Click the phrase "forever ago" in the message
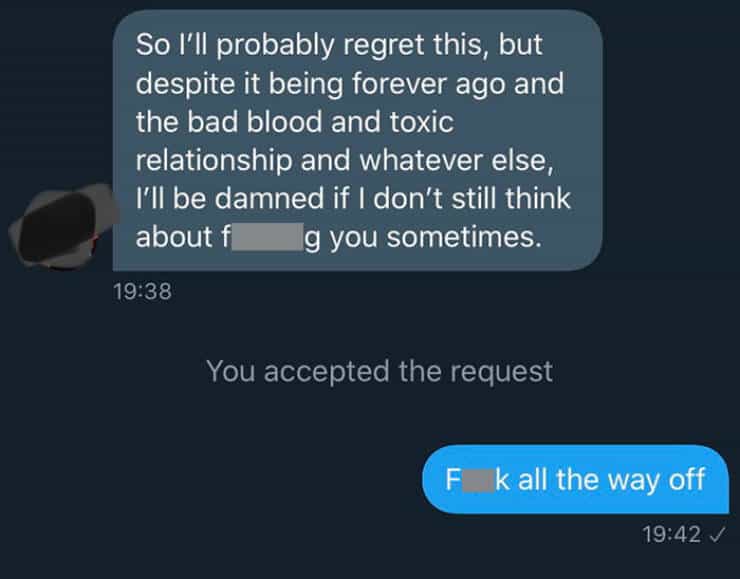Screen dimensions: 740x579 pyautogui.click(x=454, y=85)
